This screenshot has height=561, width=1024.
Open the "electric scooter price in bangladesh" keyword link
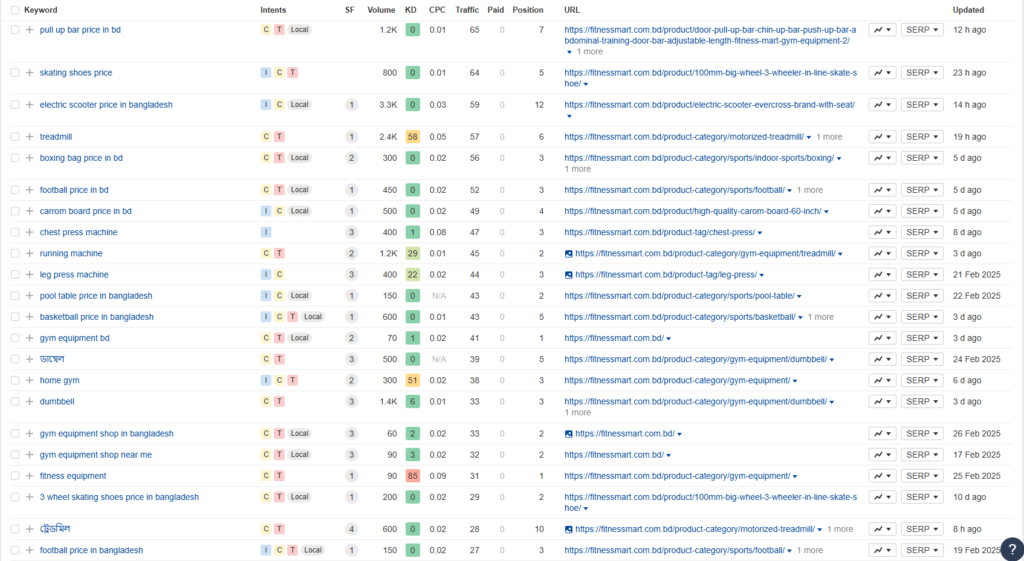tap(106, 105)
